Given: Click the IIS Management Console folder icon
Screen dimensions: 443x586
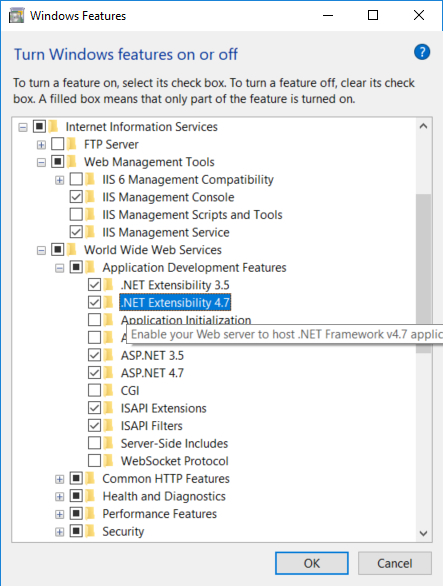Looking at the screenshot, I should (x=90, y=197).
